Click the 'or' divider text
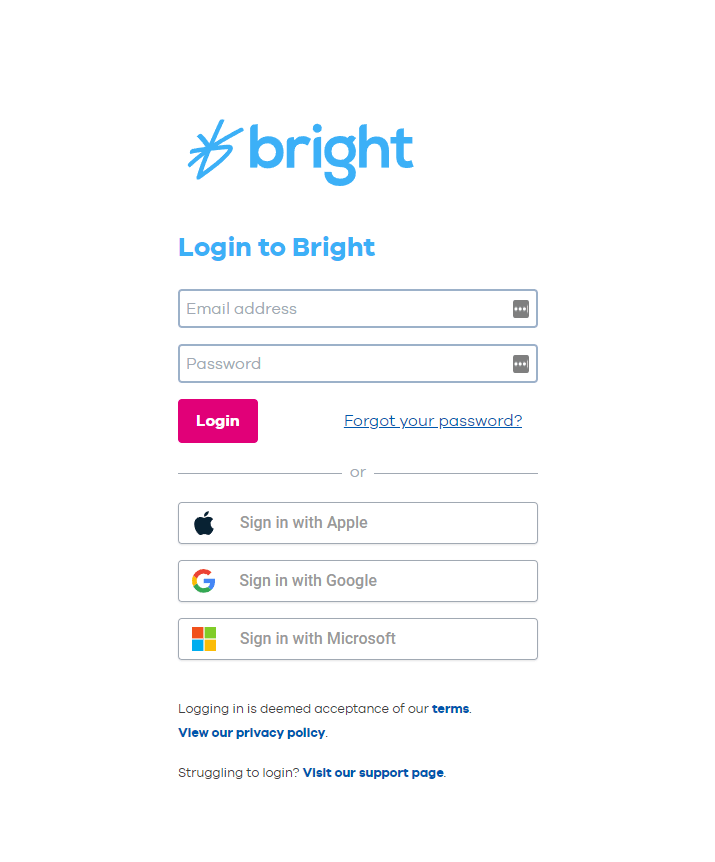The height and width of the screenshot is (862, 715). click(x=357, y=471)
